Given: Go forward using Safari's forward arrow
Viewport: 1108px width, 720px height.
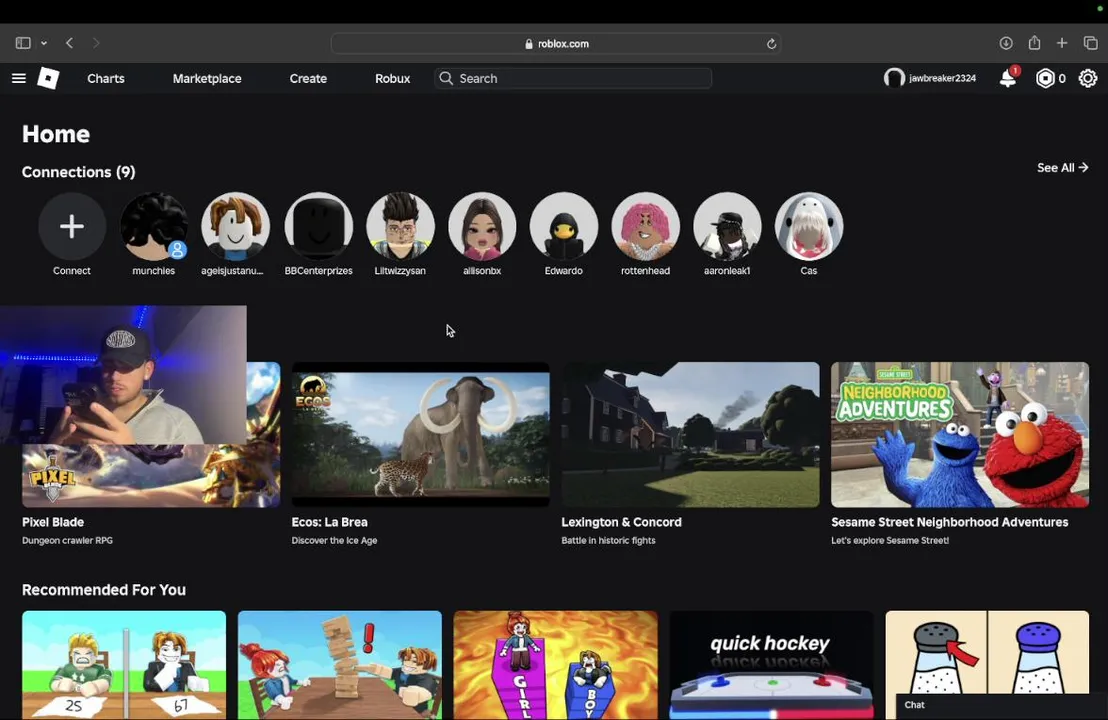Looking at the screenshot, I should coord(96,43).
